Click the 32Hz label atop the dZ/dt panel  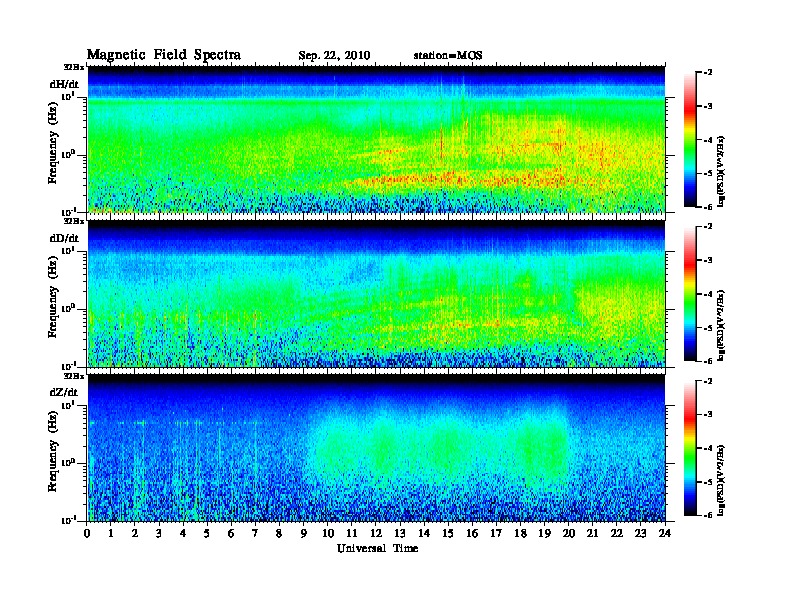(74, 376)
